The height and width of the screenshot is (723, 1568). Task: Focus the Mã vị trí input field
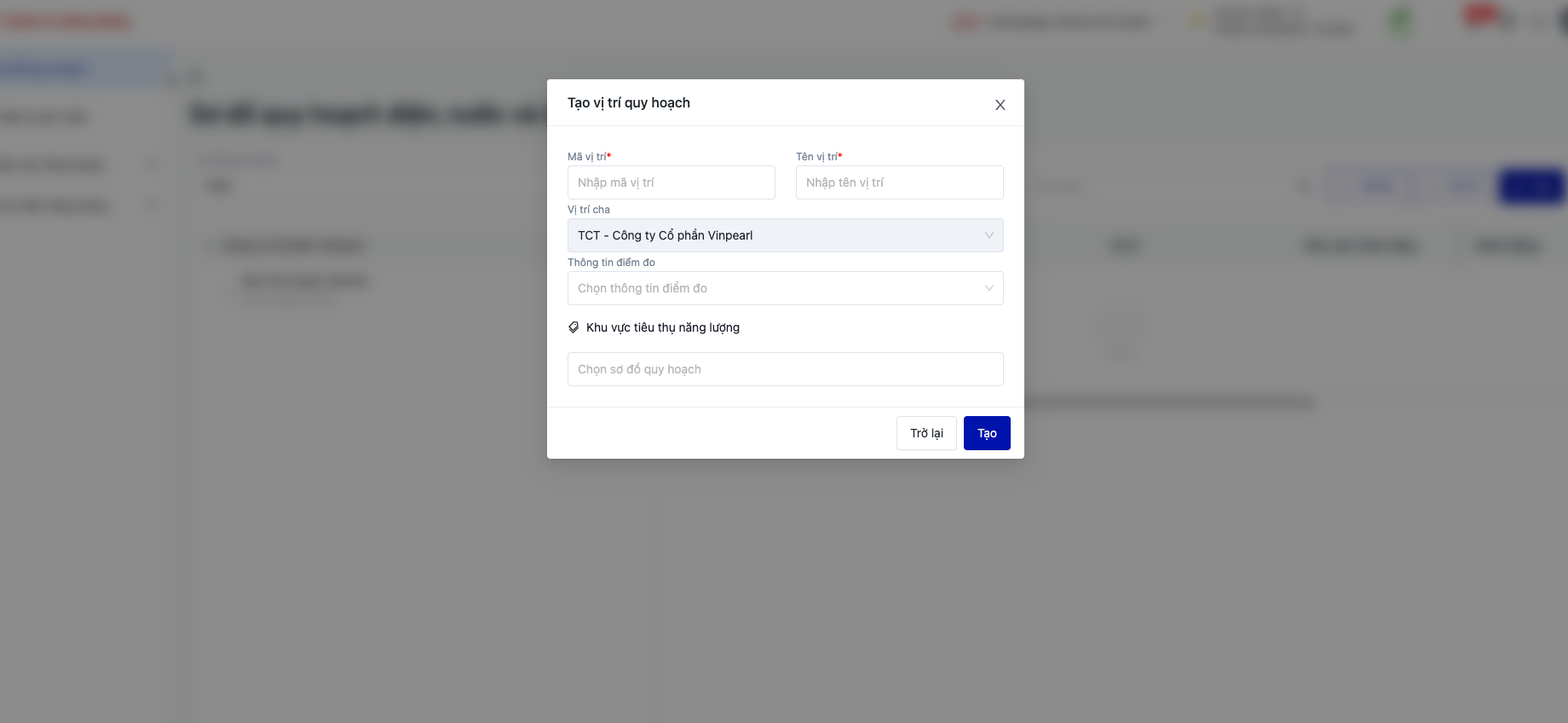(671, 182)
